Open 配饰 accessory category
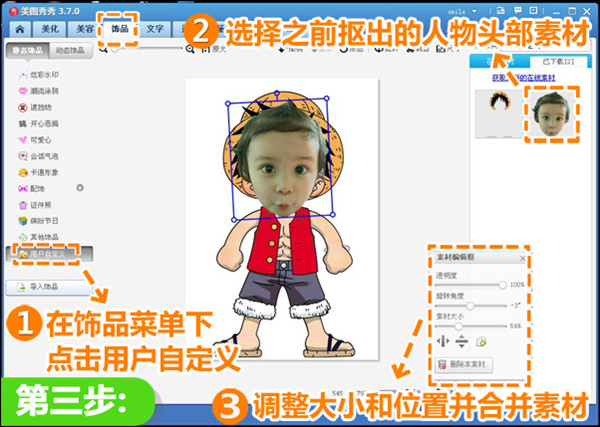The height and width of the screenshot is (427, 600). [x=31, y=189]
